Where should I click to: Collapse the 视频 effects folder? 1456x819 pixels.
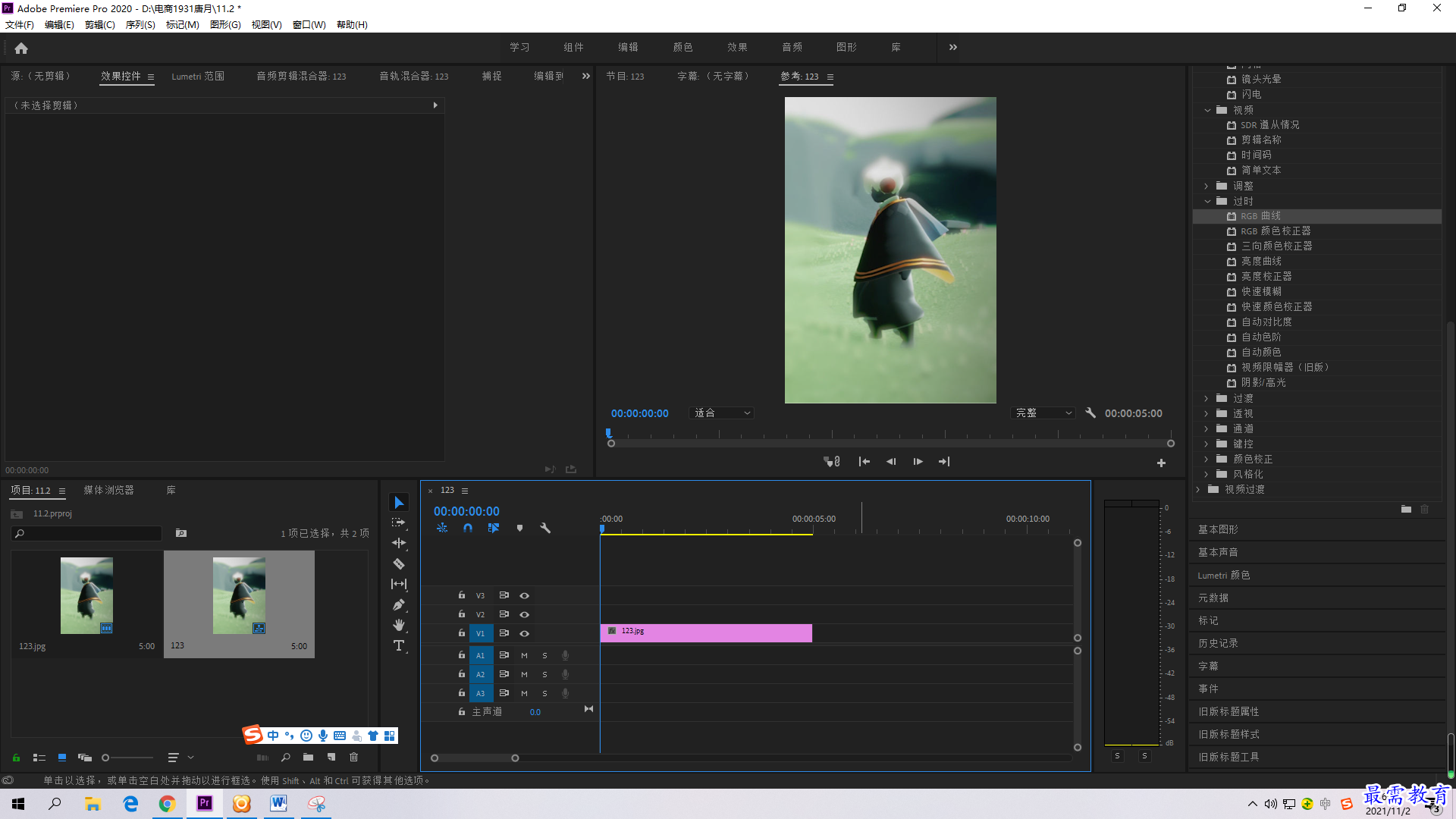pos(1207,110)
